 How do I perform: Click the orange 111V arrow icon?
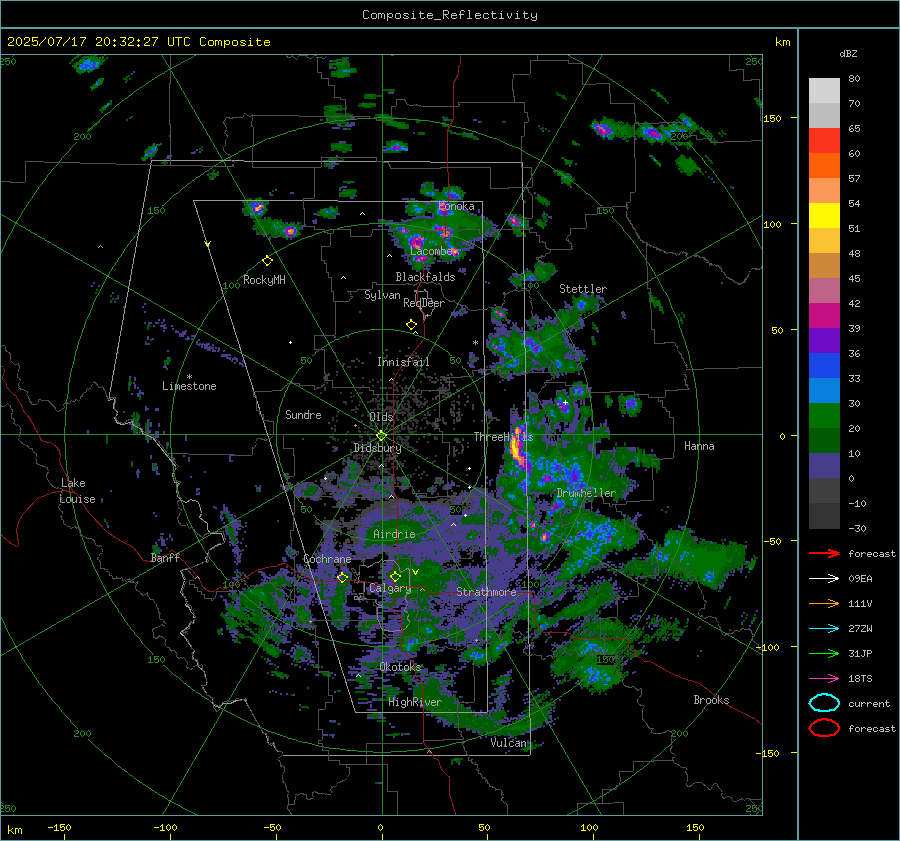pyautogui.click(x=824, y=603)
